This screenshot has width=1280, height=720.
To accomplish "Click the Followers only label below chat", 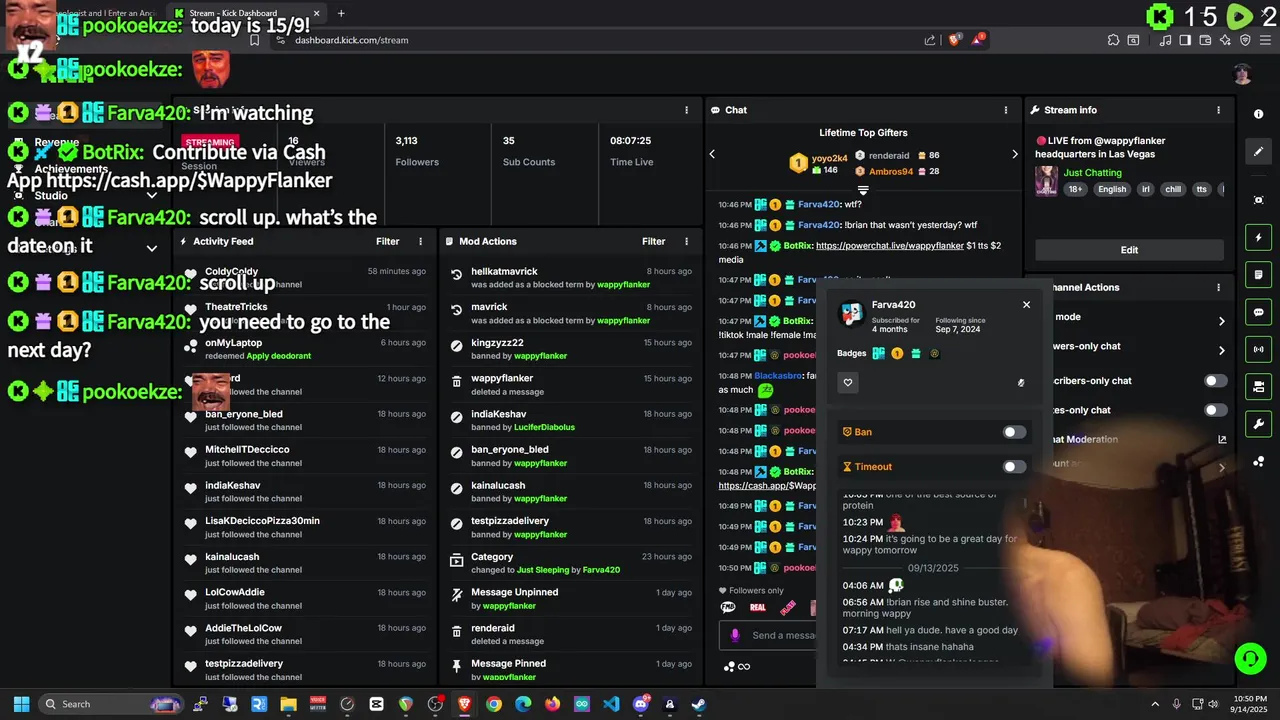I will tap(756, 591).
